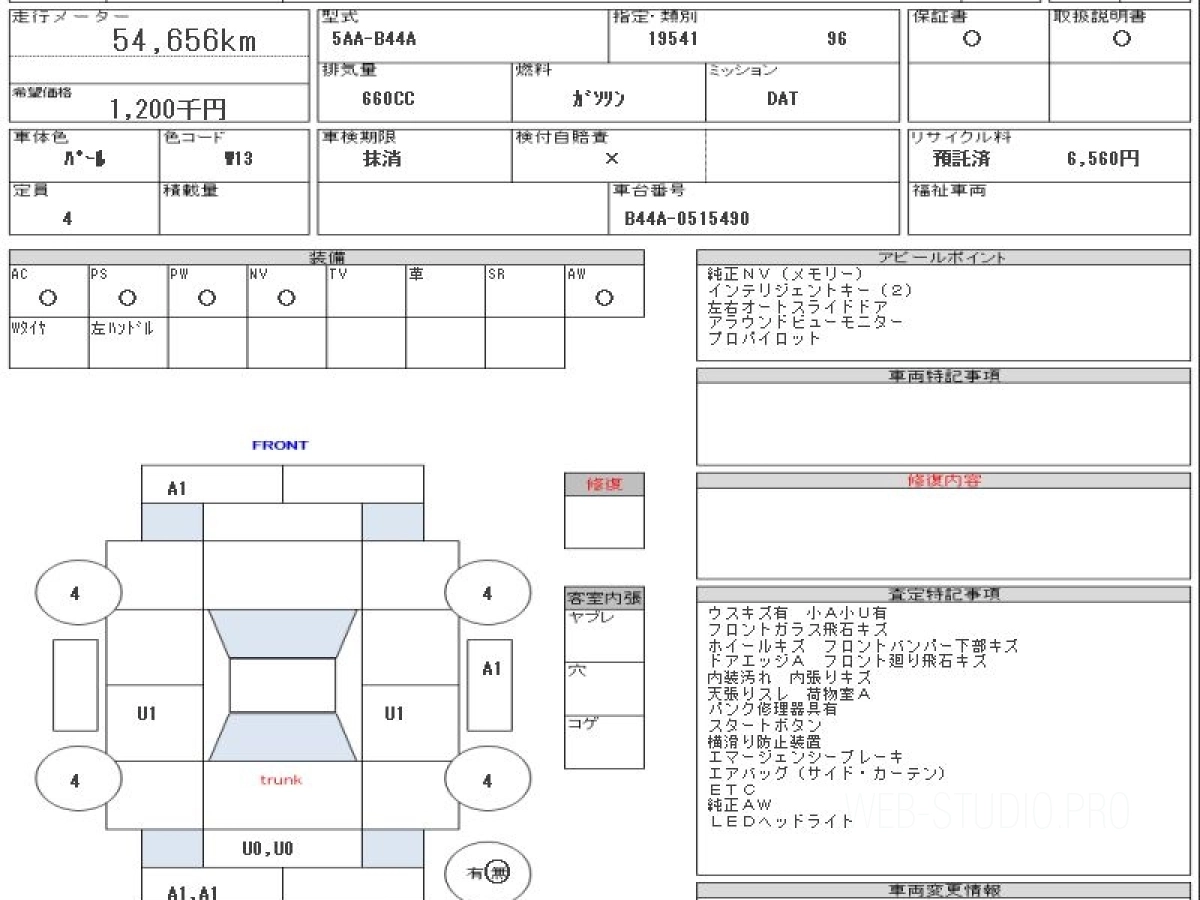The image size is (1200, 900).
Task: Click note スタートボタン
Action: click(x=764, y=725)
